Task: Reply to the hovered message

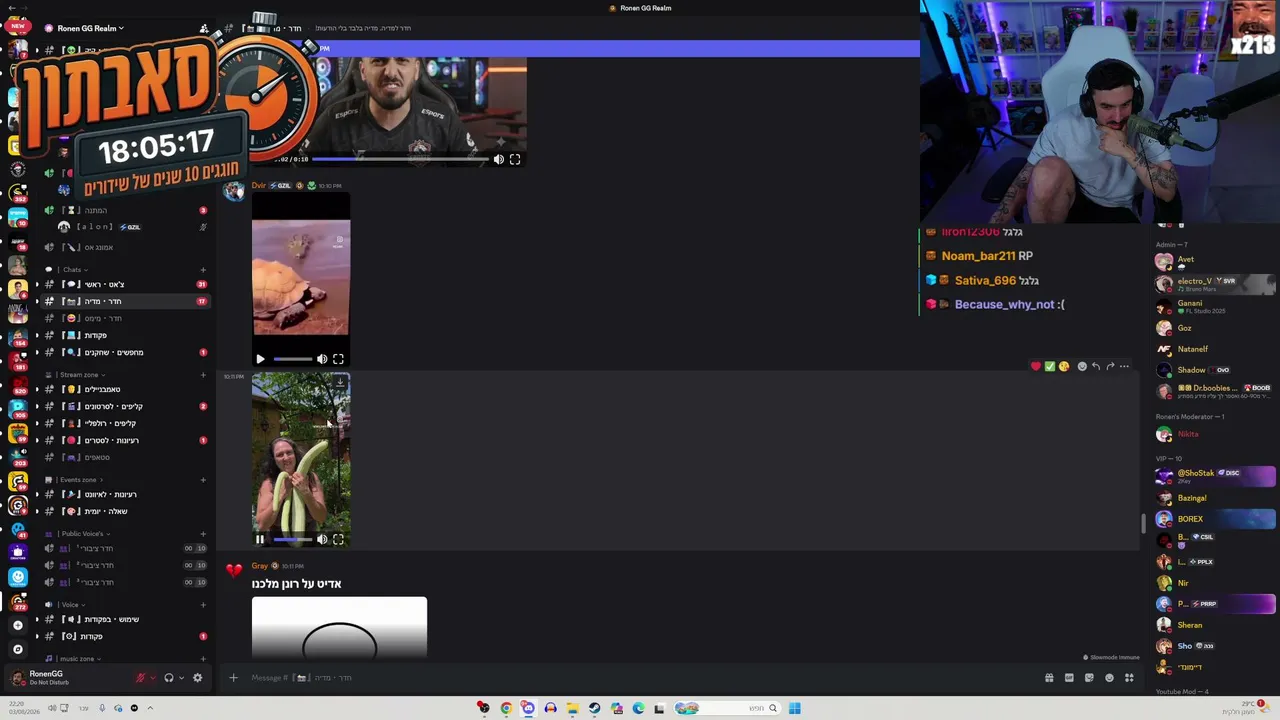Action: coord(1096,367)
